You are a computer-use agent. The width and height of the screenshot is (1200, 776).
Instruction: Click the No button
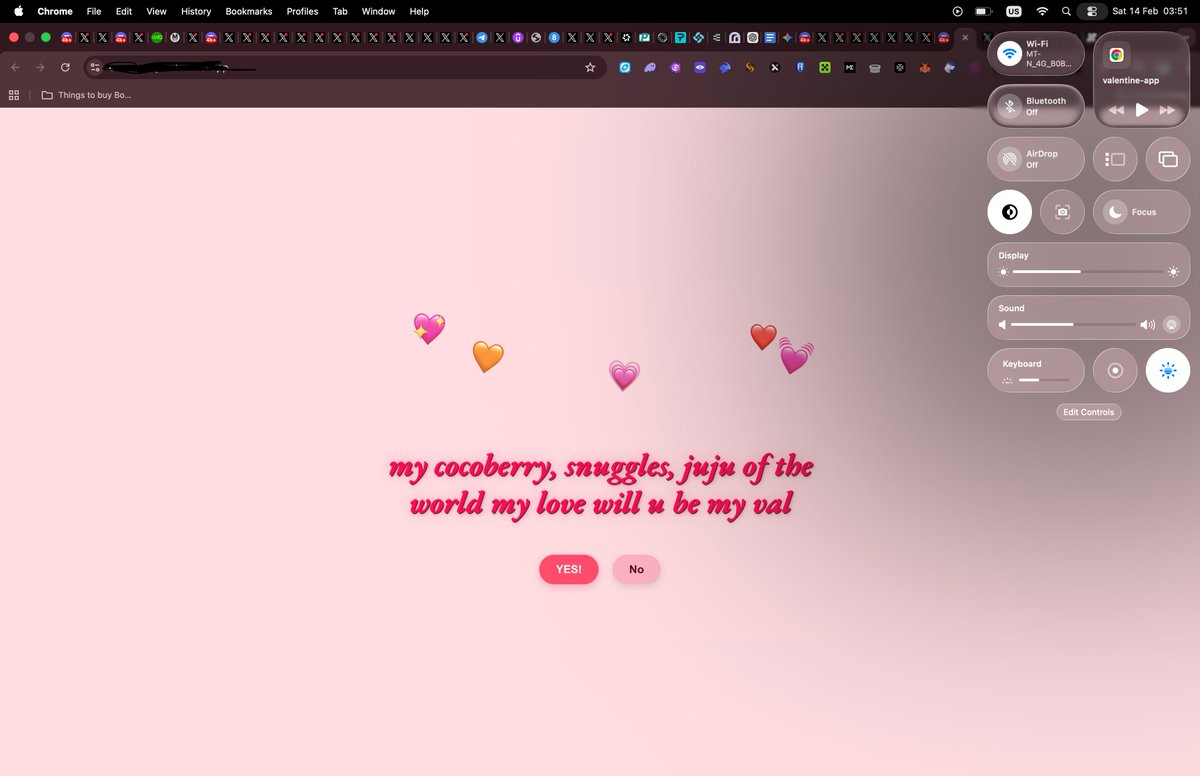pos(636,569)
